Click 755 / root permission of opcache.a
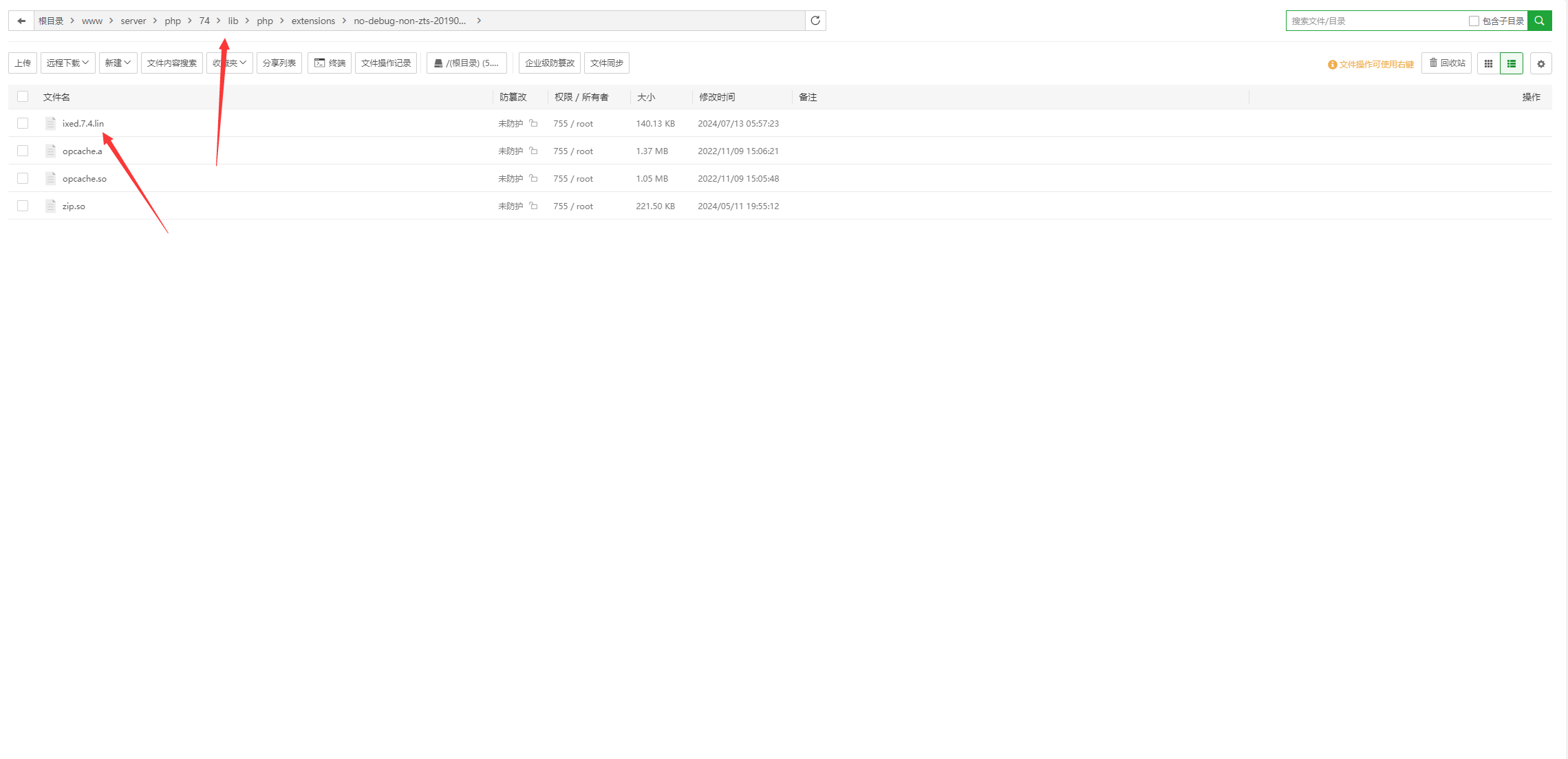The image size is (1568, 759). click(x=573, y=151)
